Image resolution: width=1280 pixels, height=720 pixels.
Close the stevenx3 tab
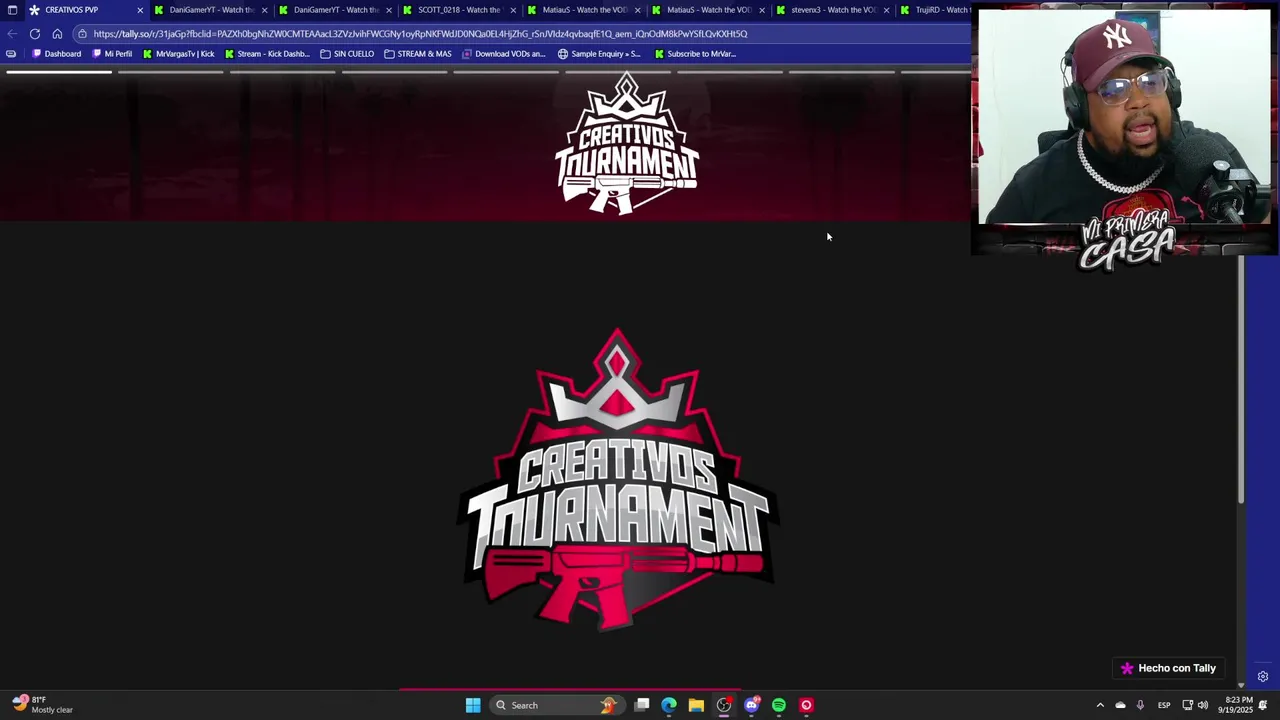tap(886, 10)
